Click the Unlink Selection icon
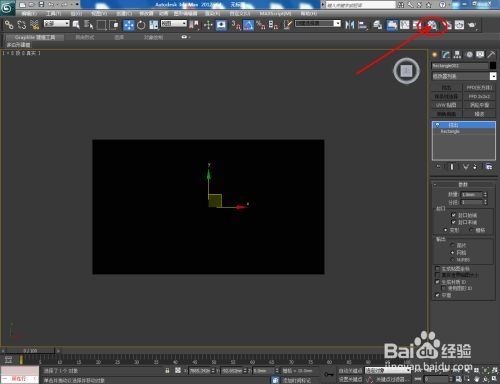 (x=22, y=24)
